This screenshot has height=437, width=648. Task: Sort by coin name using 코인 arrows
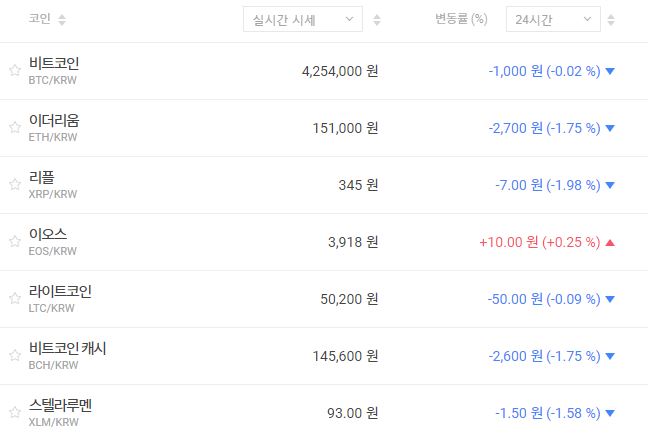62,20
